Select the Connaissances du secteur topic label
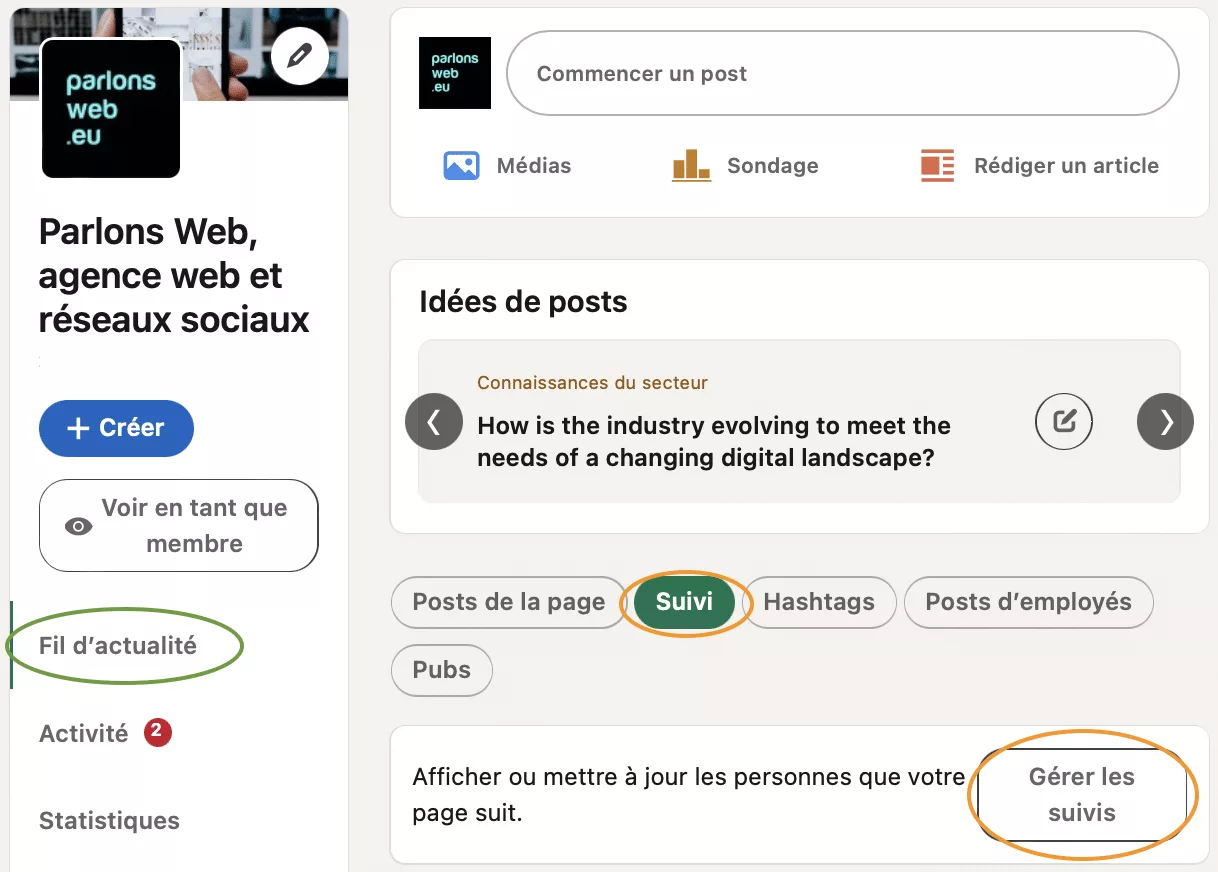Viewport: 1218px width, 872px height. click(x=592, y=382)
